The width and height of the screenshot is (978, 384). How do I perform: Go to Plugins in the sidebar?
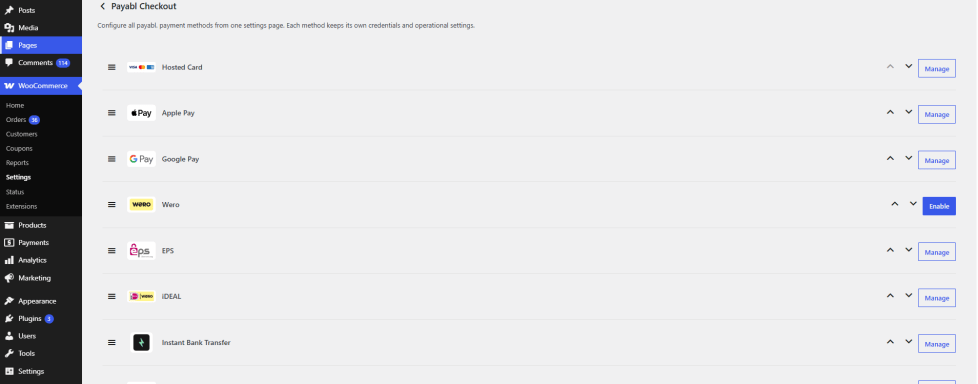coord(29,319)
